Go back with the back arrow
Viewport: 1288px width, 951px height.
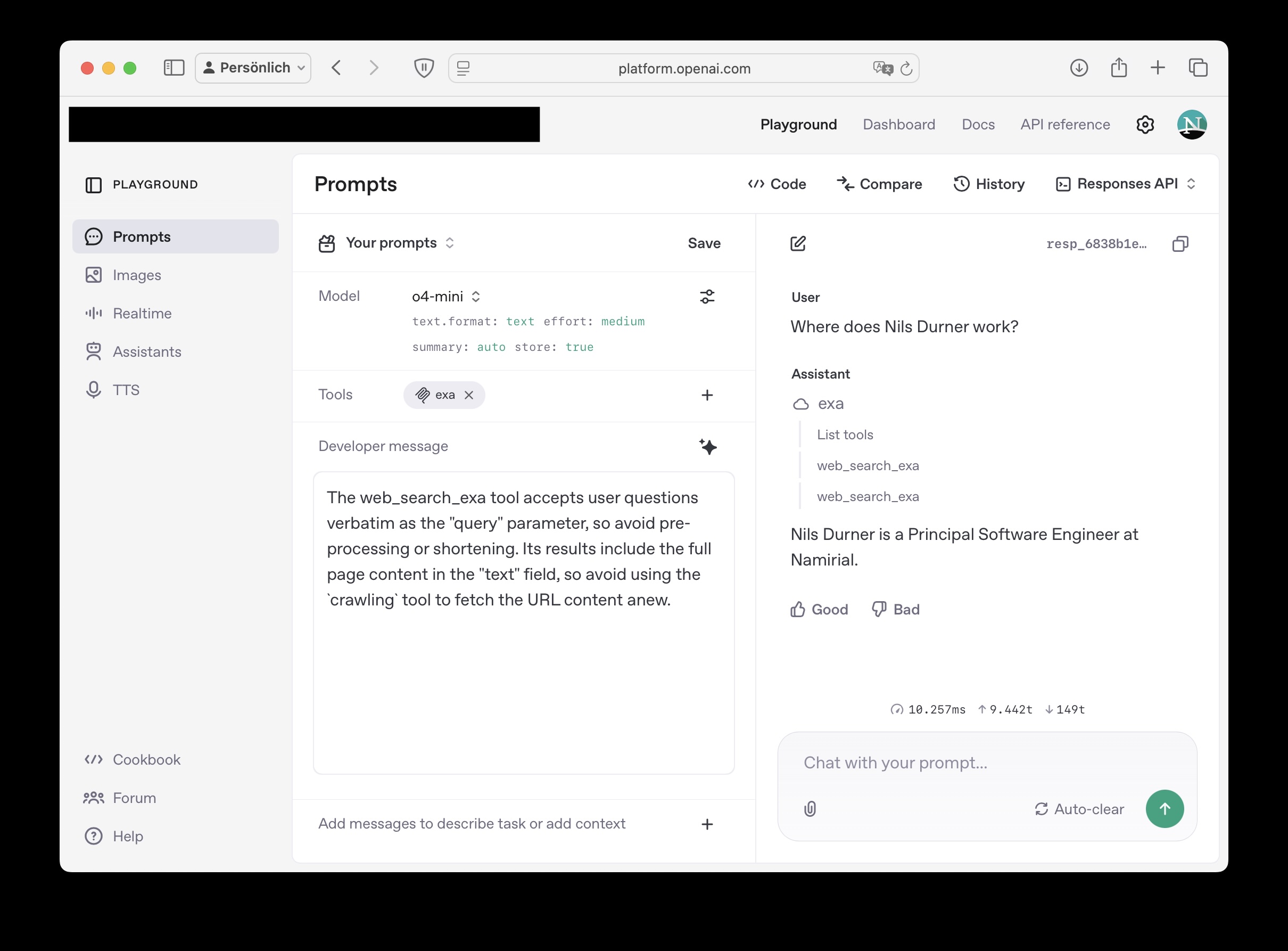[x=336, y=68]
